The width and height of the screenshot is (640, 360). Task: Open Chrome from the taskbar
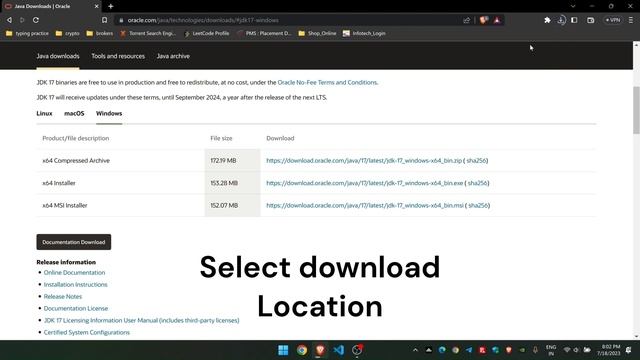coord(302,350)
